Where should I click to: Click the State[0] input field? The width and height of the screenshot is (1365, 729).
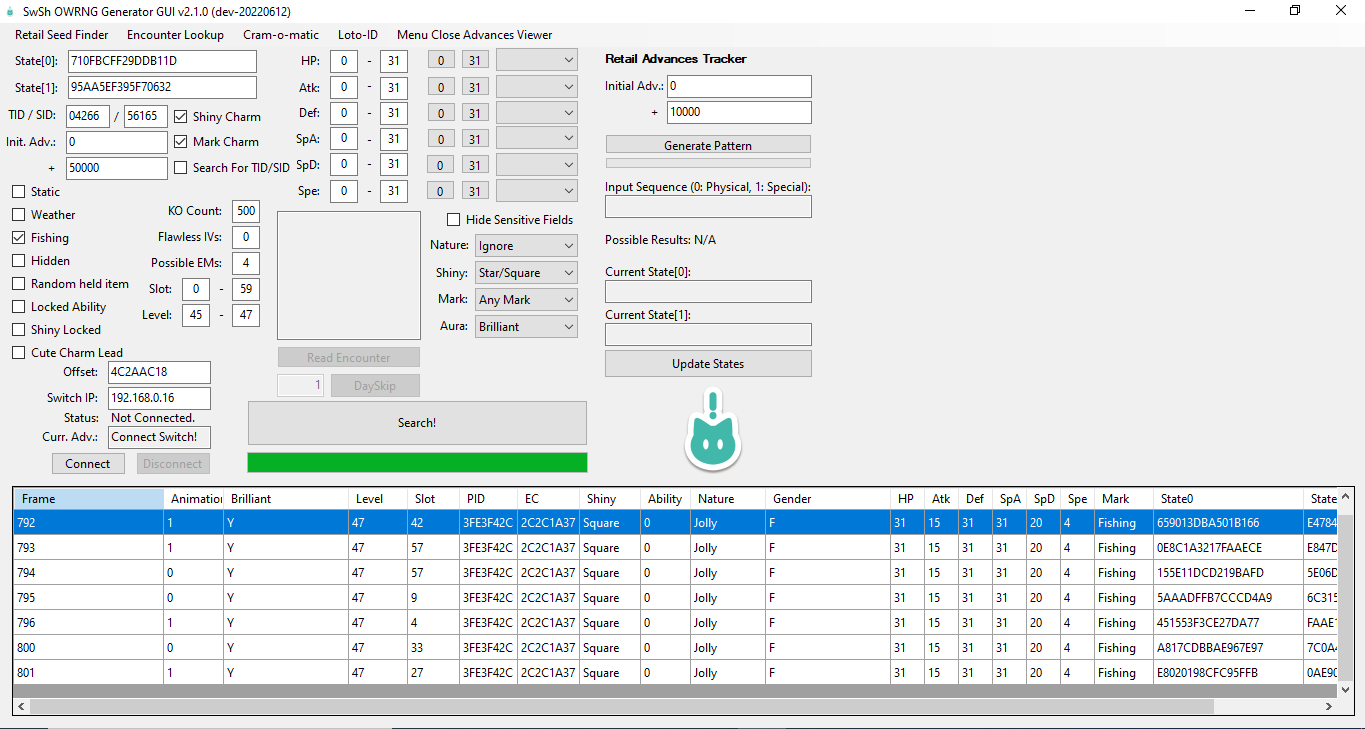coord(162,61)
